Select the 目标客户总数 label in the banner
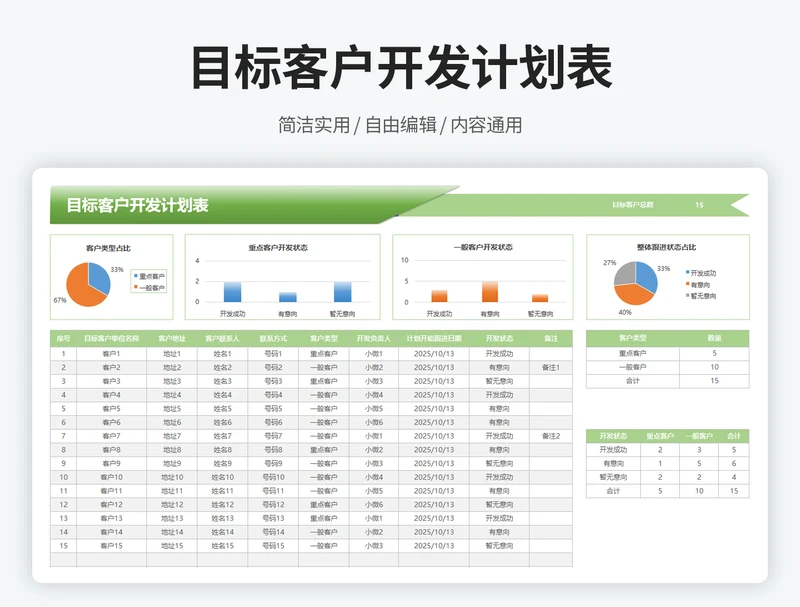This screenshot has height=607, width=800. (633, 205)
